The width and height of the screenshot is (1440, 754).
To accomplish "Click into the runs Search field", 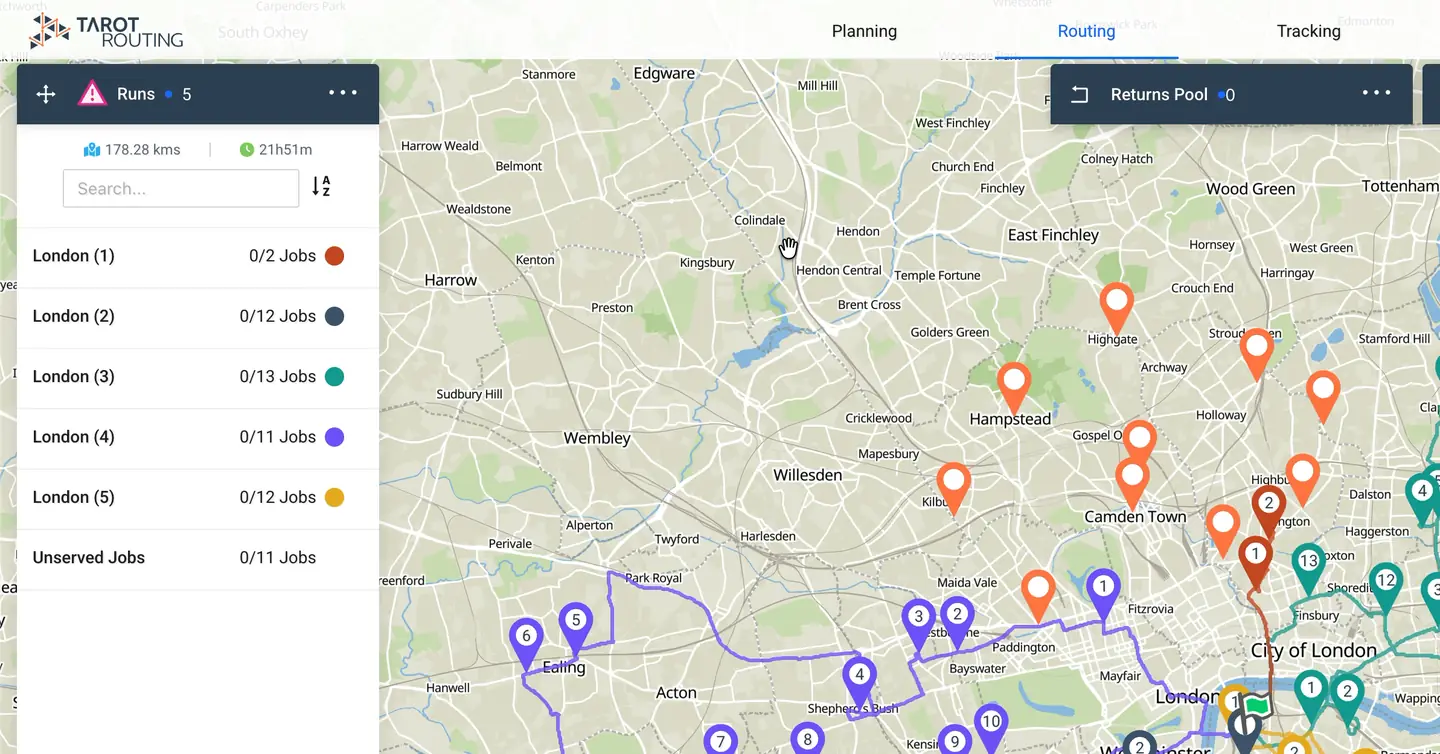I will pos(181,188).
